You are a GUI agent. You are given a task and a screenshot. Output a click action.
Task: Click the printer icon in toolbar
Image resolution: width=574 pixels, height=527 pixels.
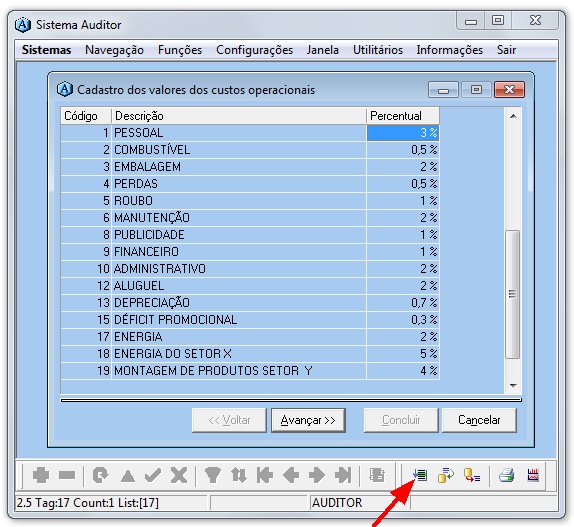click(x=507, y=475)
